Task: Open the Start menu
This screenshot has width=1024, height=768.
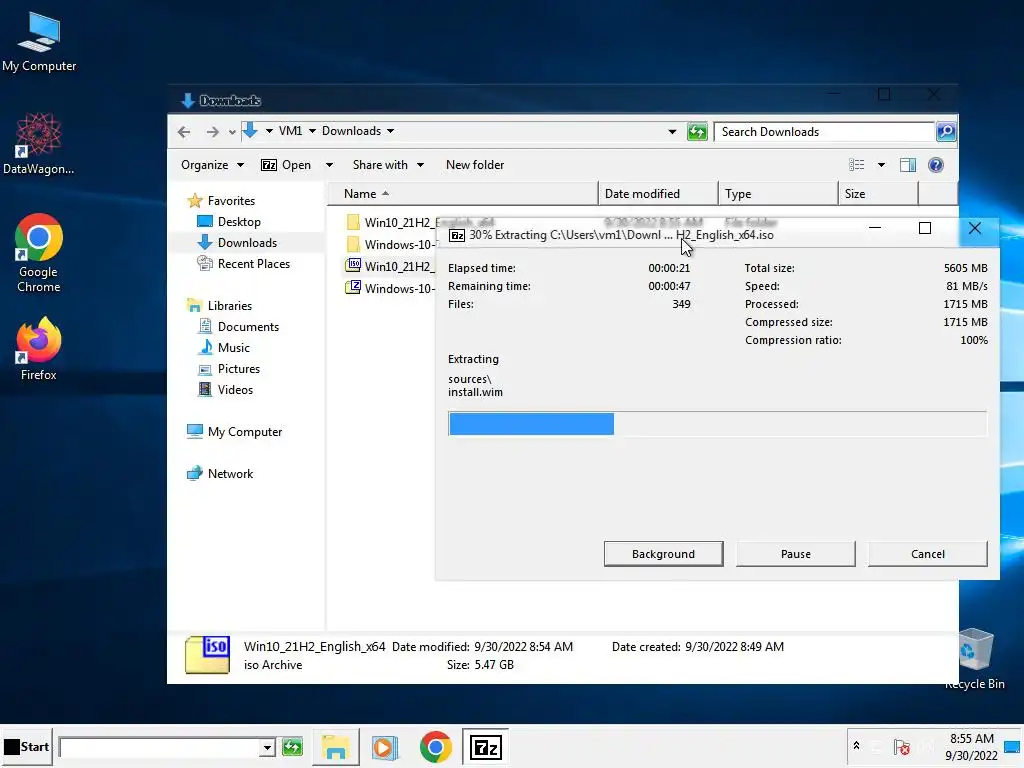Action: (26, 747)
